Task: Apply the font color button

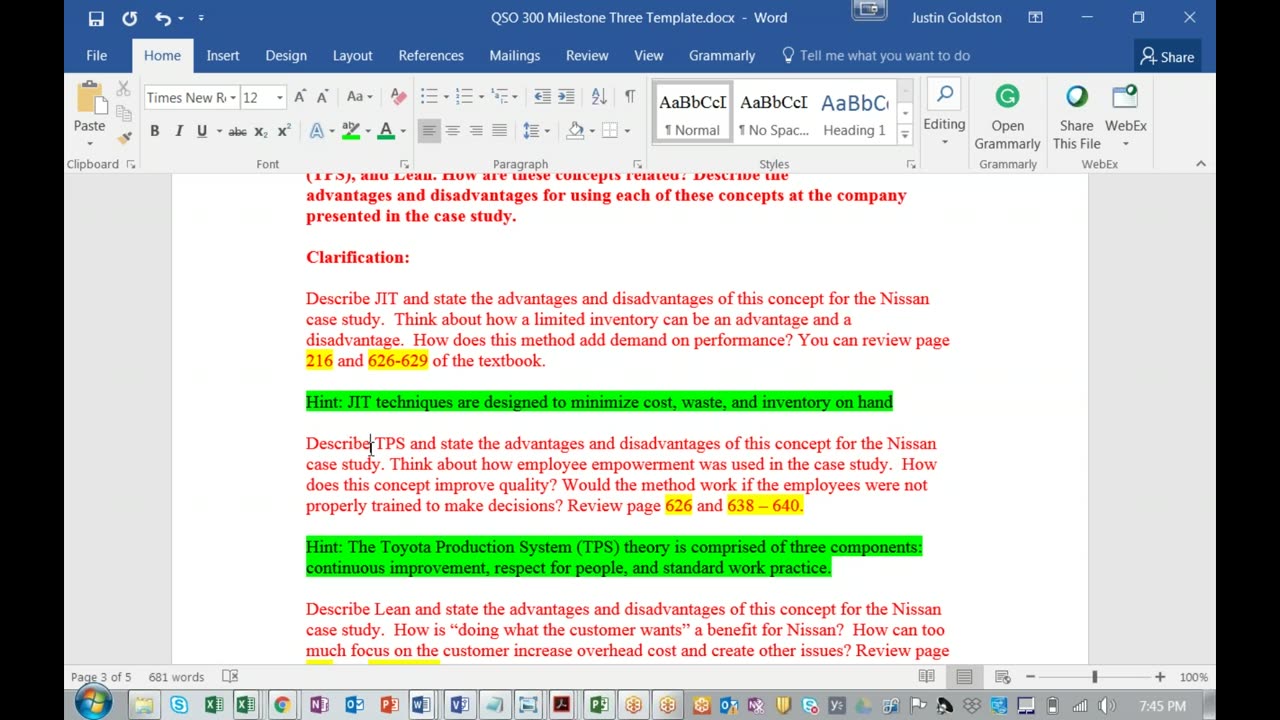Action: (x=385, y=131)
